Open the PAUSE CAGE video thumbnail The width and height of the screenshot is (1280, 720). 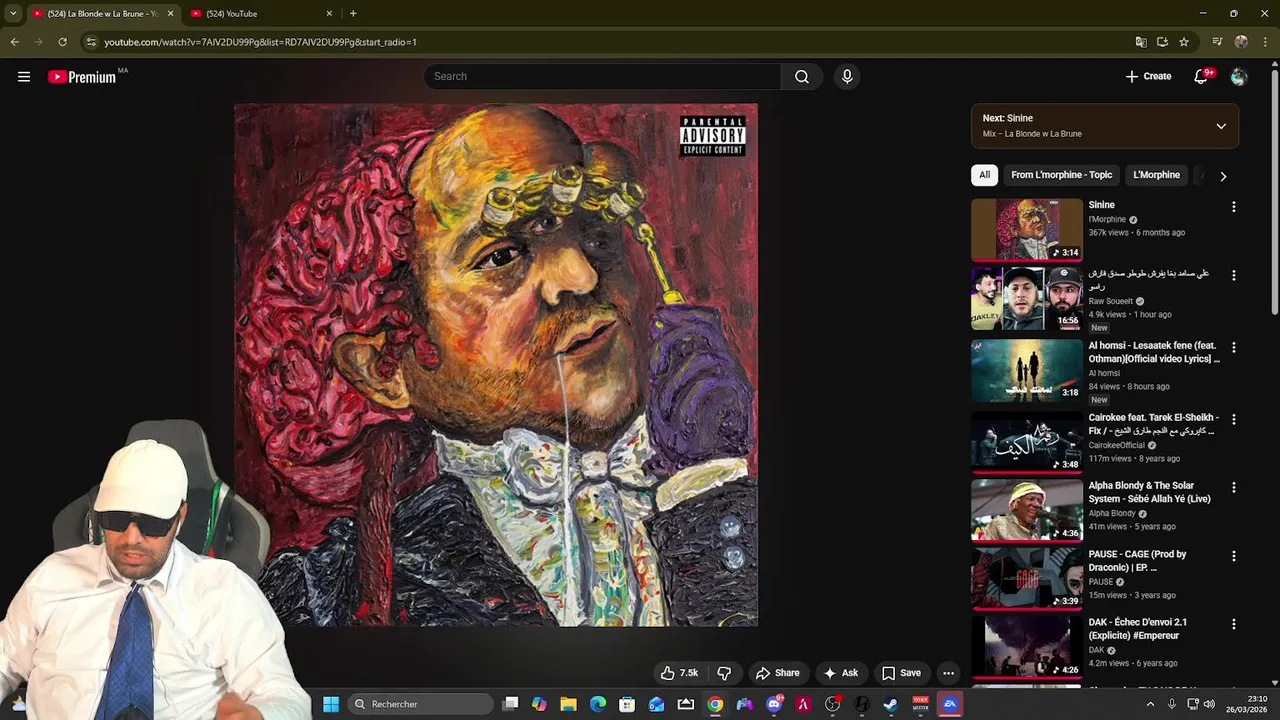[x=1026, y=578]
